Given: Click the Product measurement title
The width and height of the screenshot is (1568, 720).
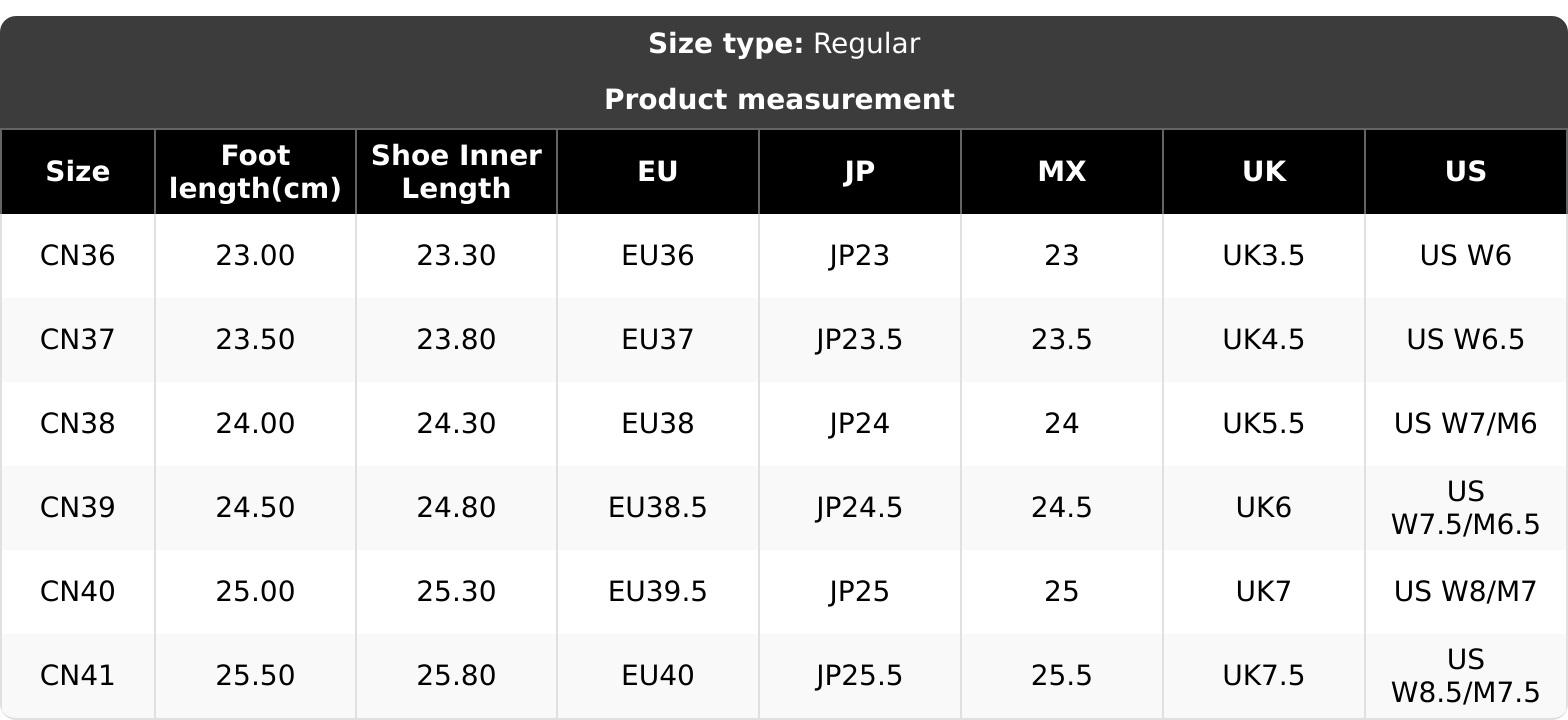Looking at the screenshot, I should (779, 100).
